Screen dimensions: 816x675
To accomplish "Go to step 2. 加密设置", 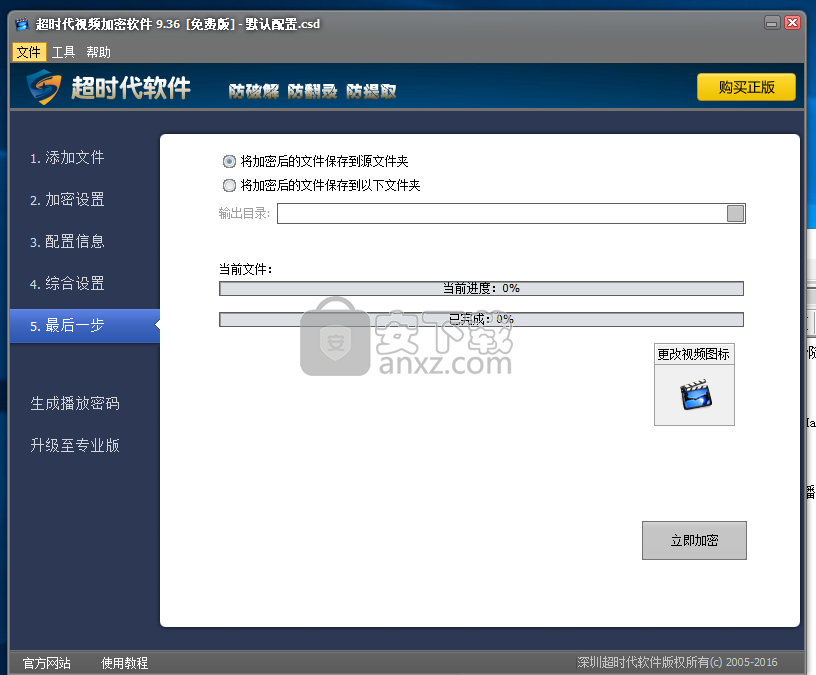I will (x=67, y=199).
